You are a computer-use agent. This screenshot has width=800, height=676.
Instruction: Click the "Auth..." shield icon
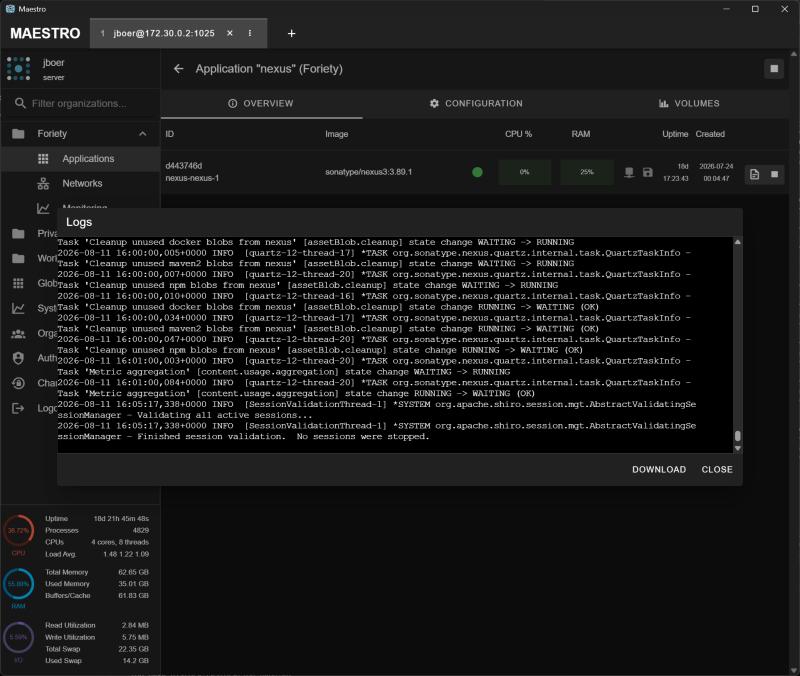coord(18,358)
